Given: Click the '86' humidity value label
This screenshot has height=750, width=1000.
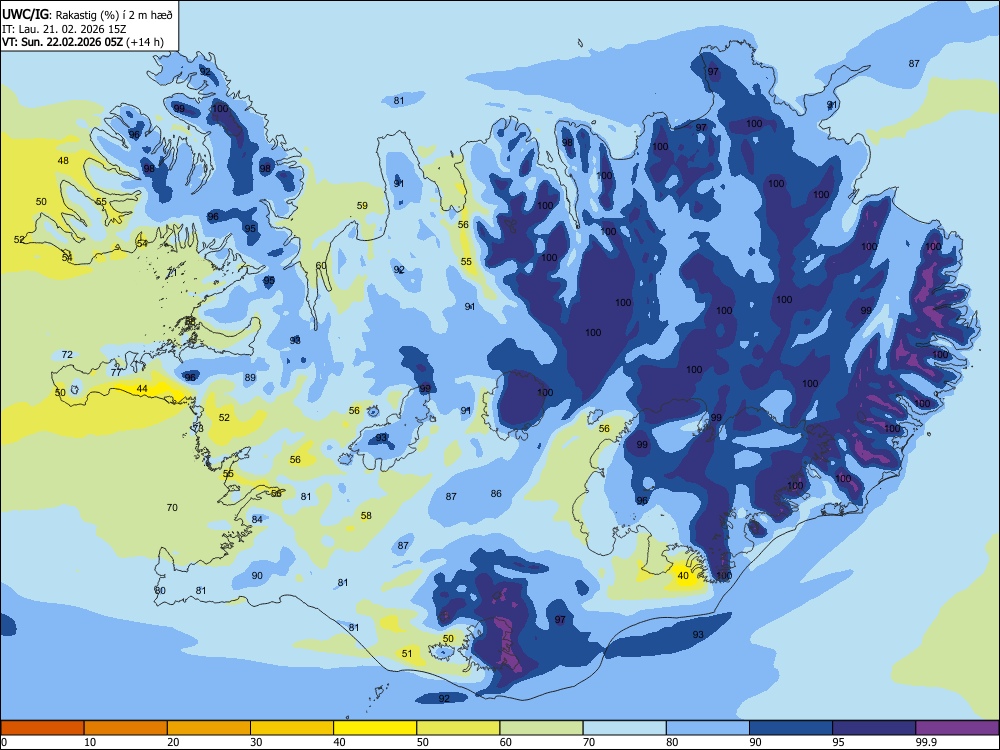Looking at the screenshot, I should [496, 493].
